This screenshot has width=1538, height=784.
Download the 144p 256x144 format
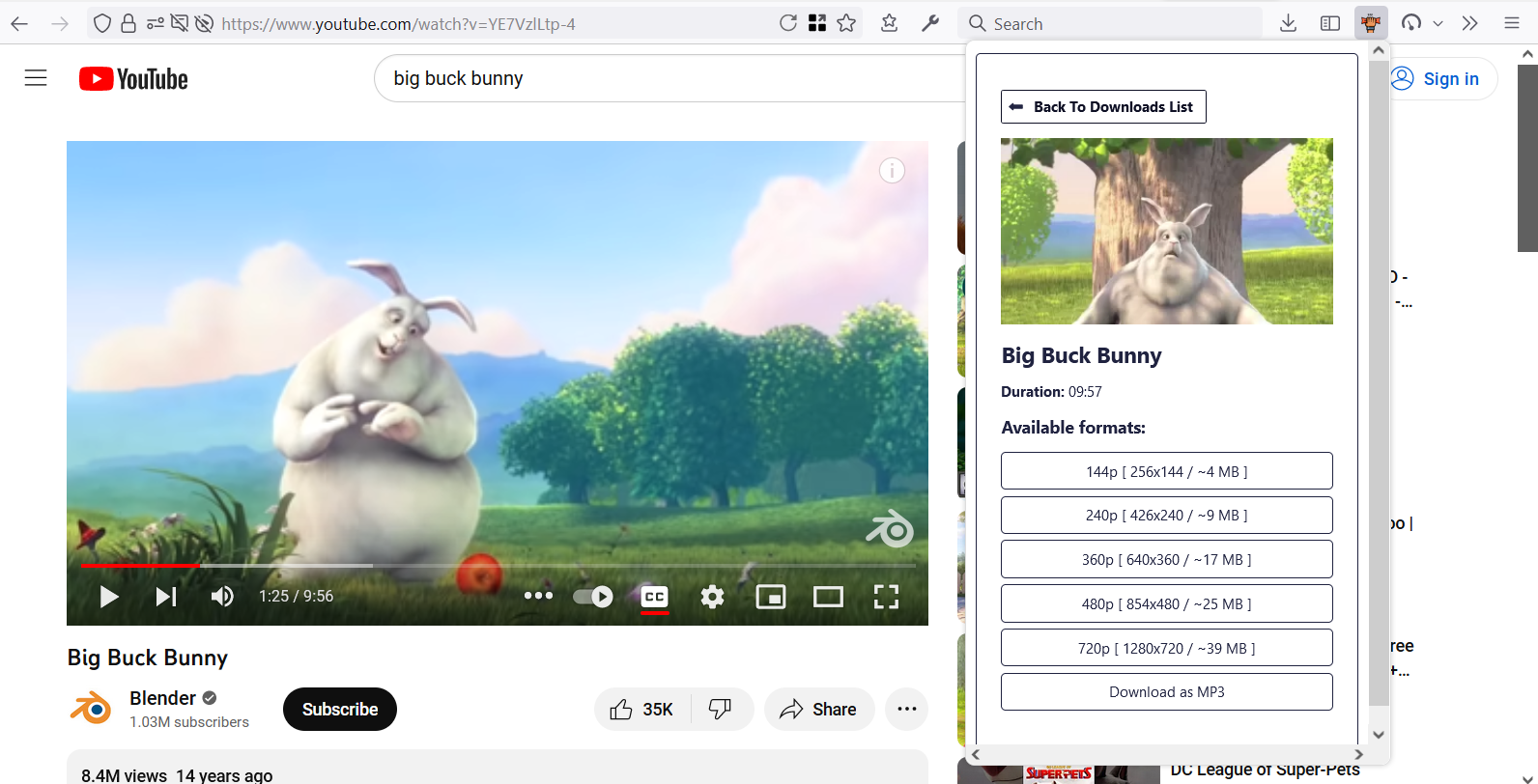point(1166,471)
